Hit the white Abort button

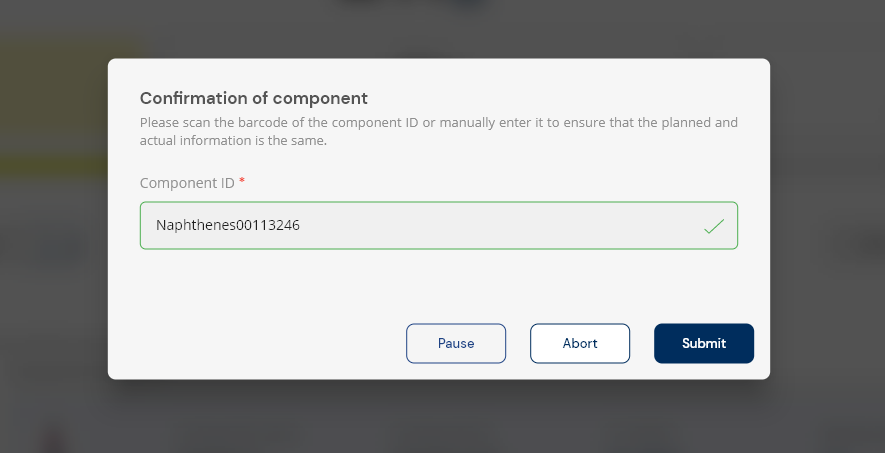coord(580,343)
